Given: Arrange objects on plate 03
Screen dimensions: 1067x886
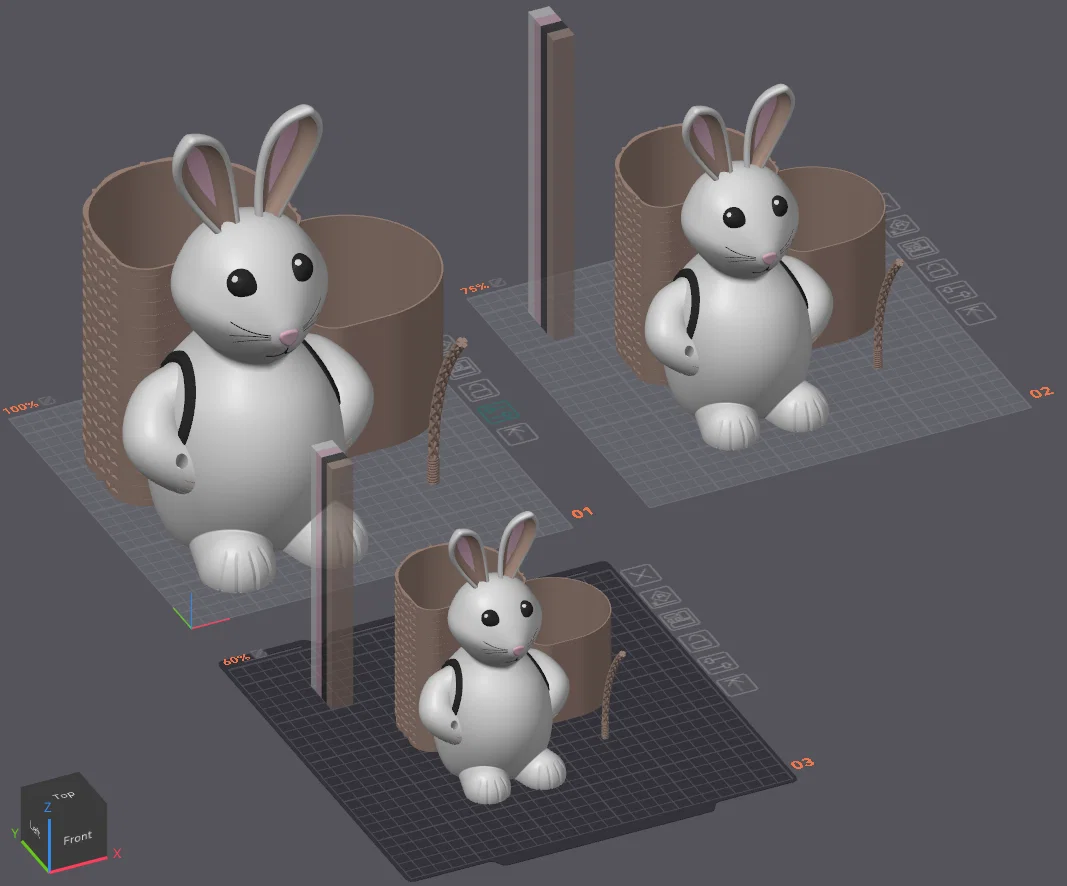Looking at the screenshot, I should pos(679,619).
